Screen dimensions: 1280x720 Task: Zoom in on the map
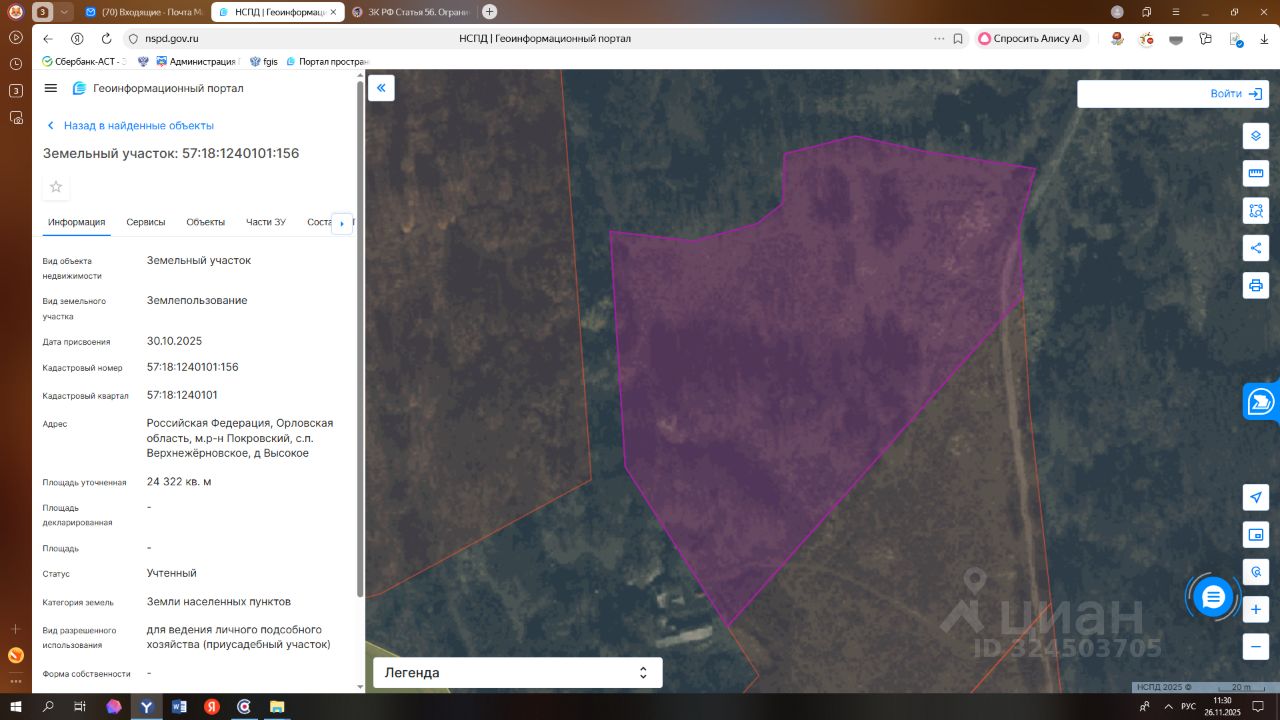tap(1256, 609)
